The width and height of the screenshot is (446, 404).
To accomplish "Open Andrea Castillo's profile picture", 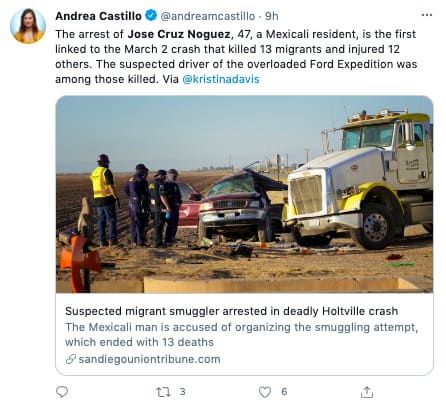I will (x=28, y=26).
